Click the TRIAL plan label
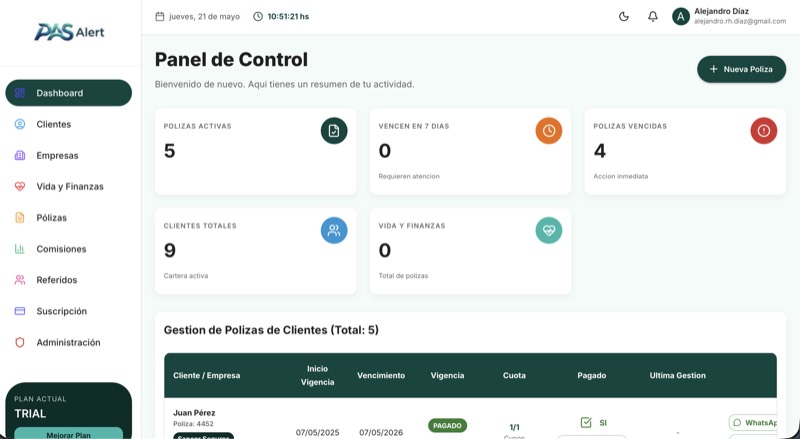Screen dimensions: 800x439 click(30, 413)
